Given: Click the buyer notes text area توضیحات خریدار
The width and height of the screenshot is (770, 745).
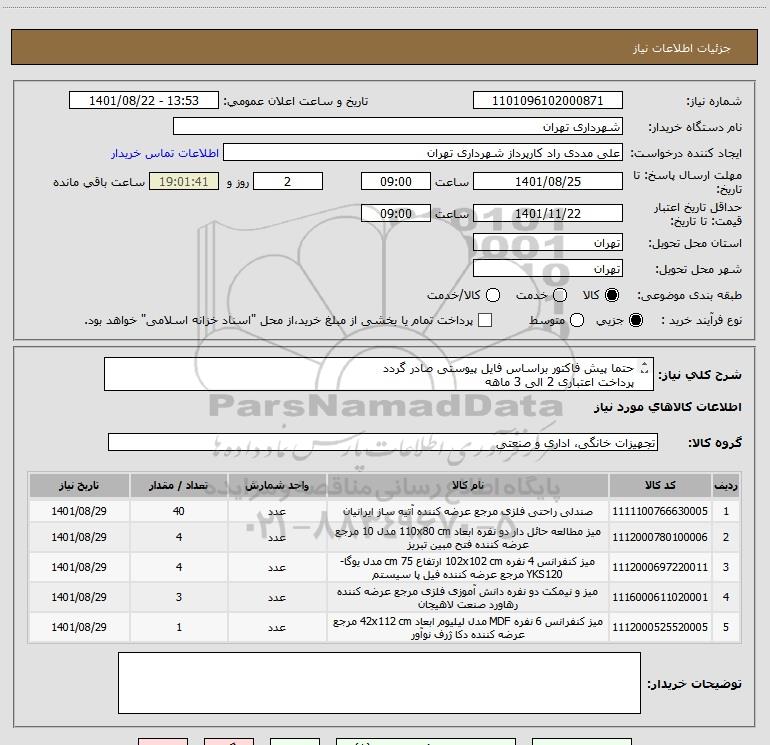Looking at the screenshot, I should tap(379, 683).
